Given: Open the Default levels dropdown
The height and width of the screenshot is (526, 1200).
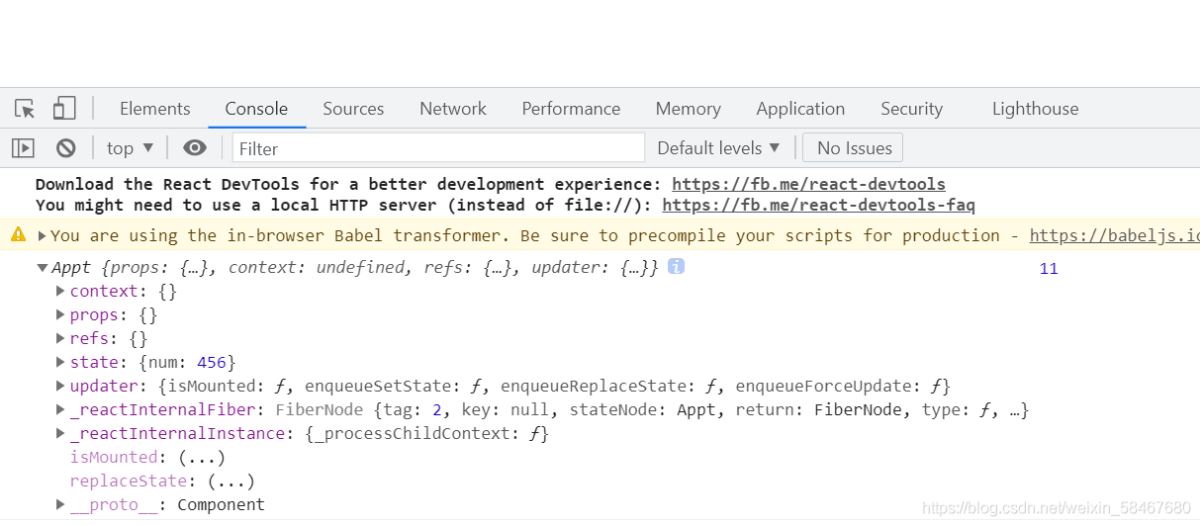Looking at the screenshot, I should pos(718,148).
